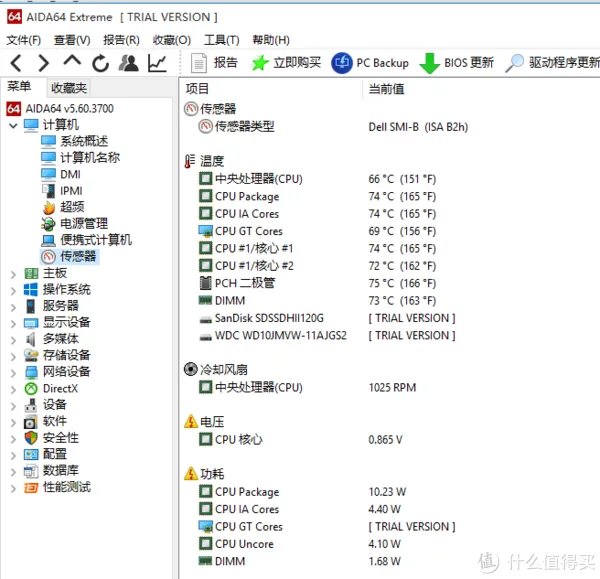Image resolution: width=600 pixels, height=579 pixels.
Task: Switch to the 菜单 tab
Action: point(19,86)
